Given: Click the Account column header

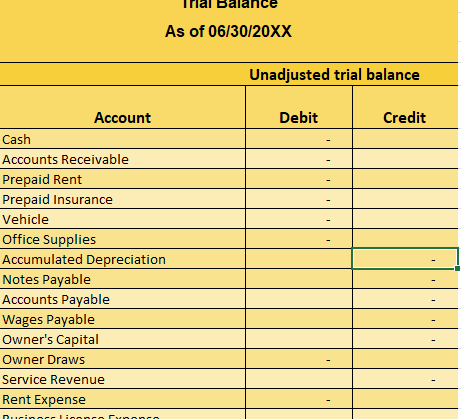Looking at the screenshot, I should 122,107.
